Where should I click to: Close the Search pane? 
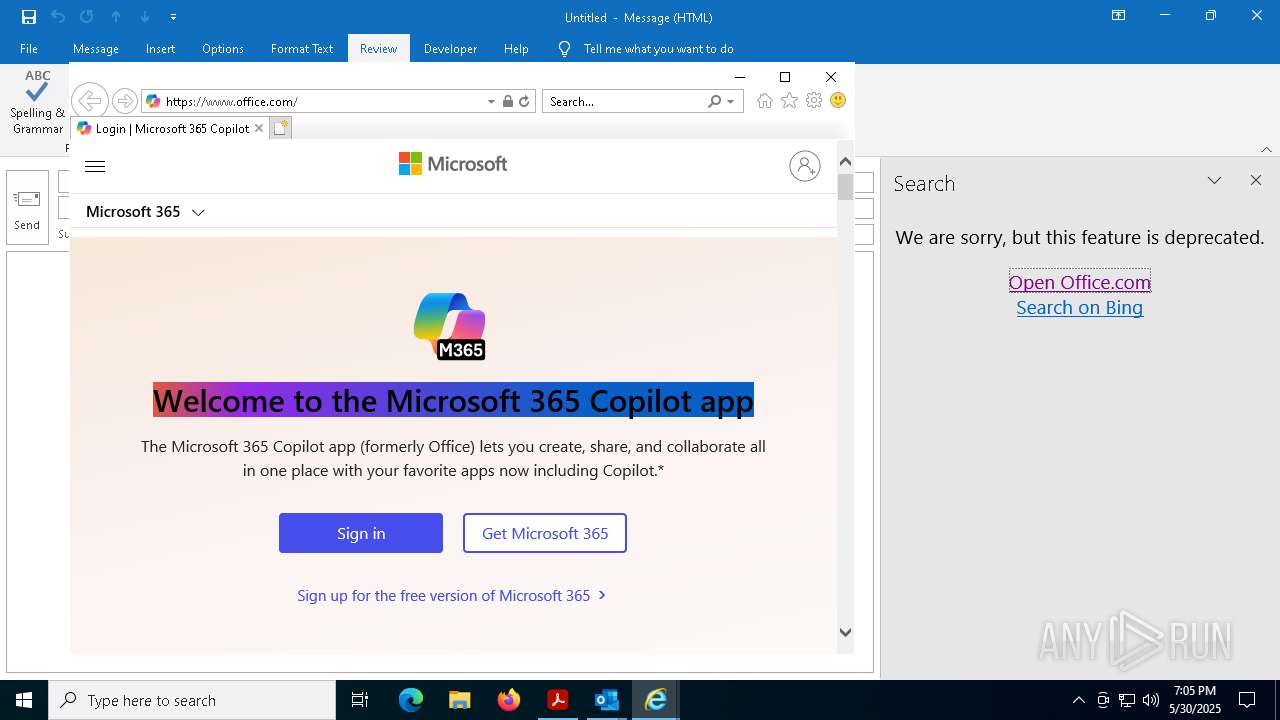pos(1256,180)
